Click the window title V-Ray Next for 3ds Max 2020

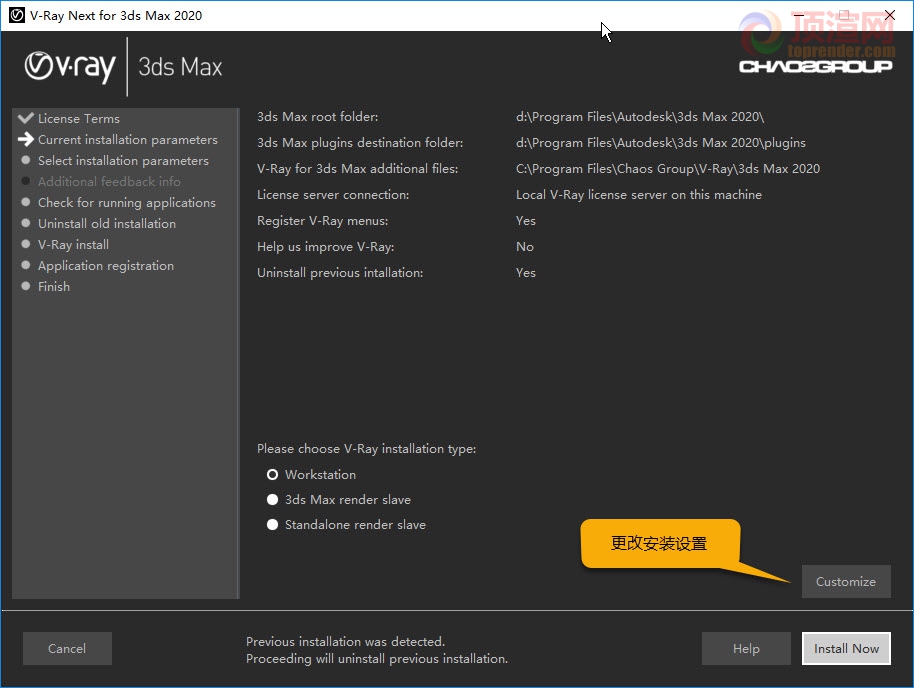point(116,16)
